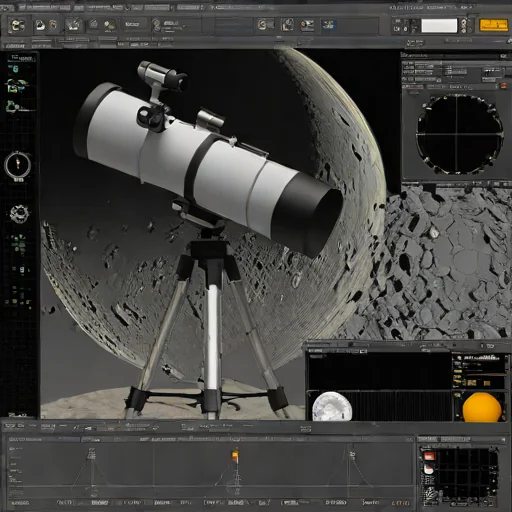Select the orange sphere material preview
The width and height of the screenshot is (512, 512).
pyautogui.click(x=482, y=407)
